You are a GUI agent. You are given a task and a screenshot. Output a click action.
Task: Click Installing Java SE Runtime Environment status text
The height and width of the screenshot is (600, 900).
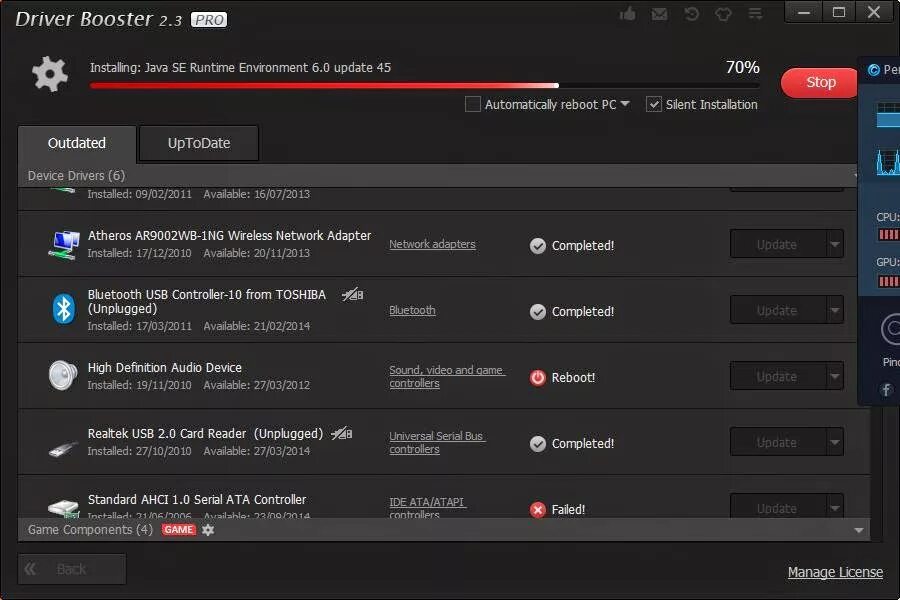[x=240, y=68]
